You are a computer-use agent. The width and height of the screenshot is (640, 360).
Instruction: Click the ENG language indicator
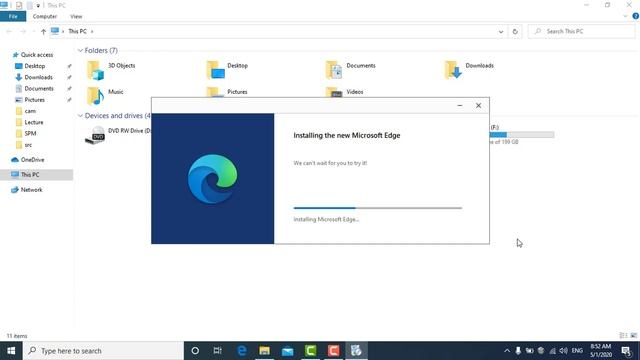(x=577, y=351)
